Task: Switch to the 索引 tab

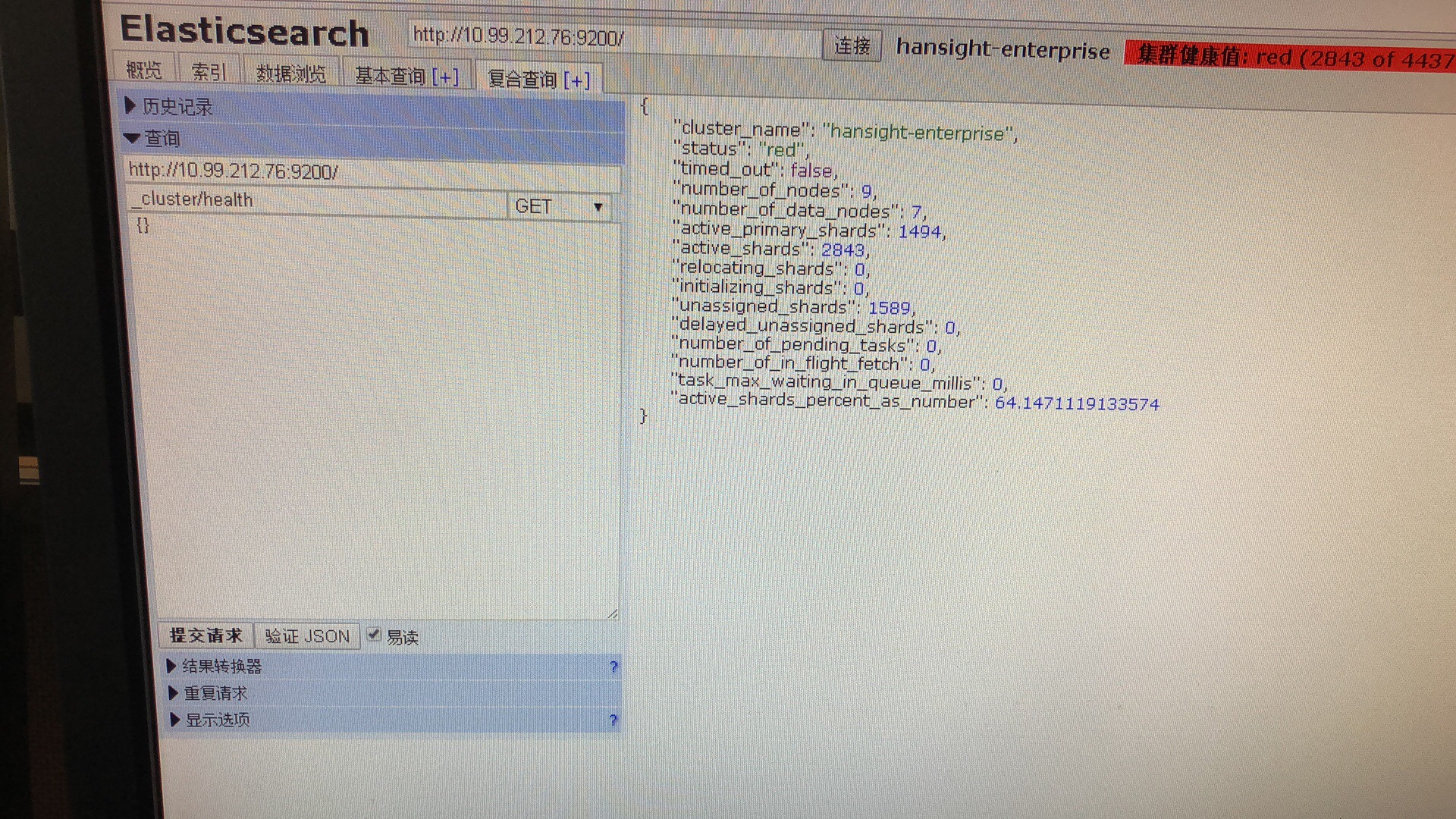Action: [209, 71]
